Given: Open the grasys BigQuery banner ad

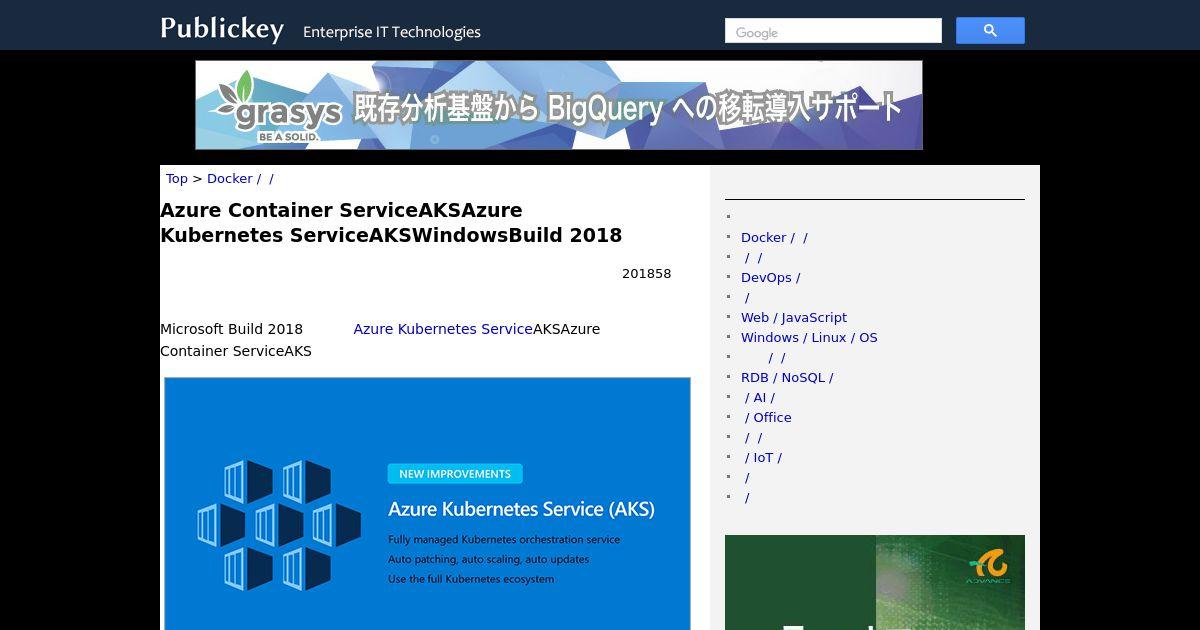Looking at the screenshot, I should tap(559, 105).
